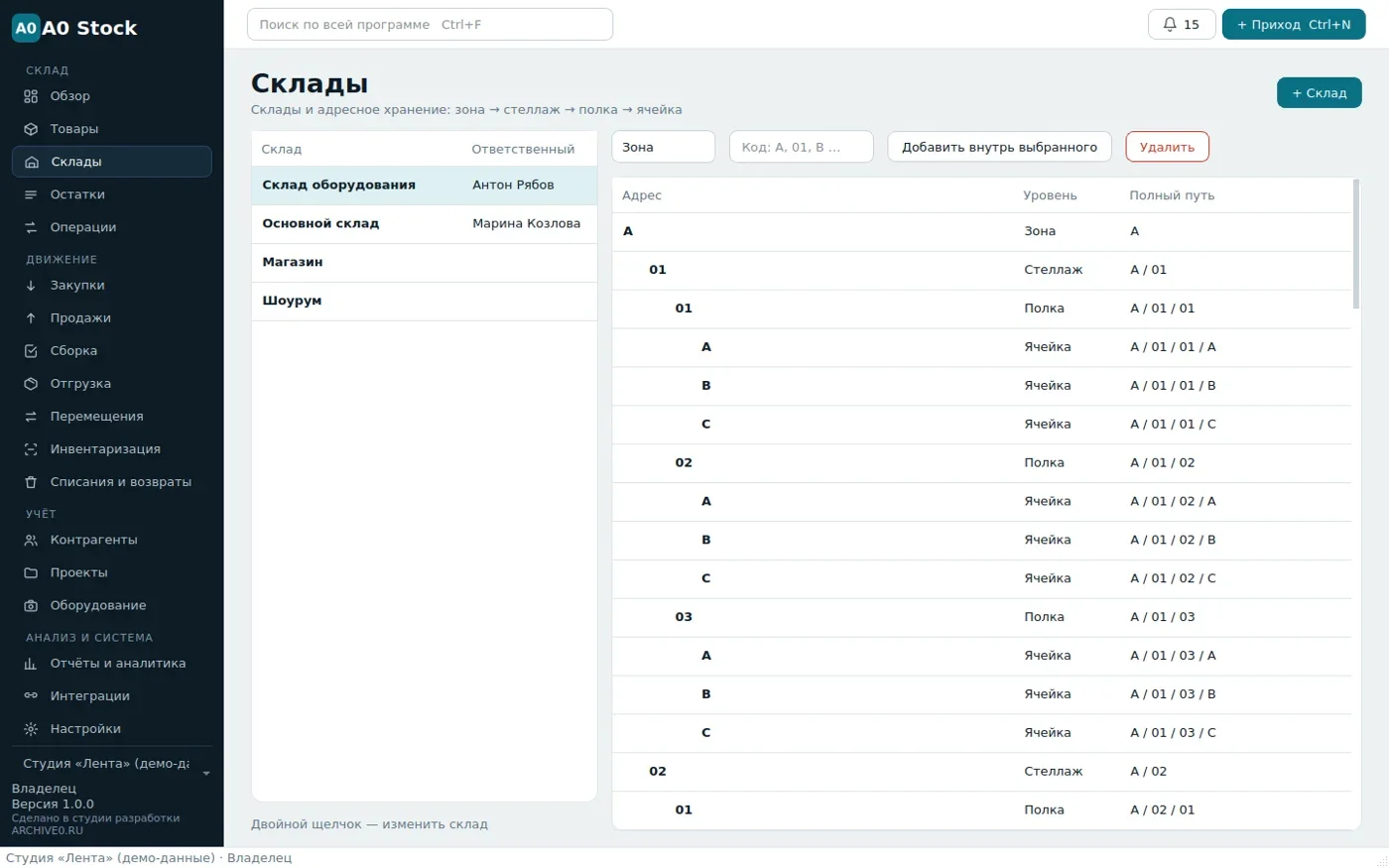Open the Перемещения transfer icon
Screen dimensions: 1389x868
tap(31, 417)
